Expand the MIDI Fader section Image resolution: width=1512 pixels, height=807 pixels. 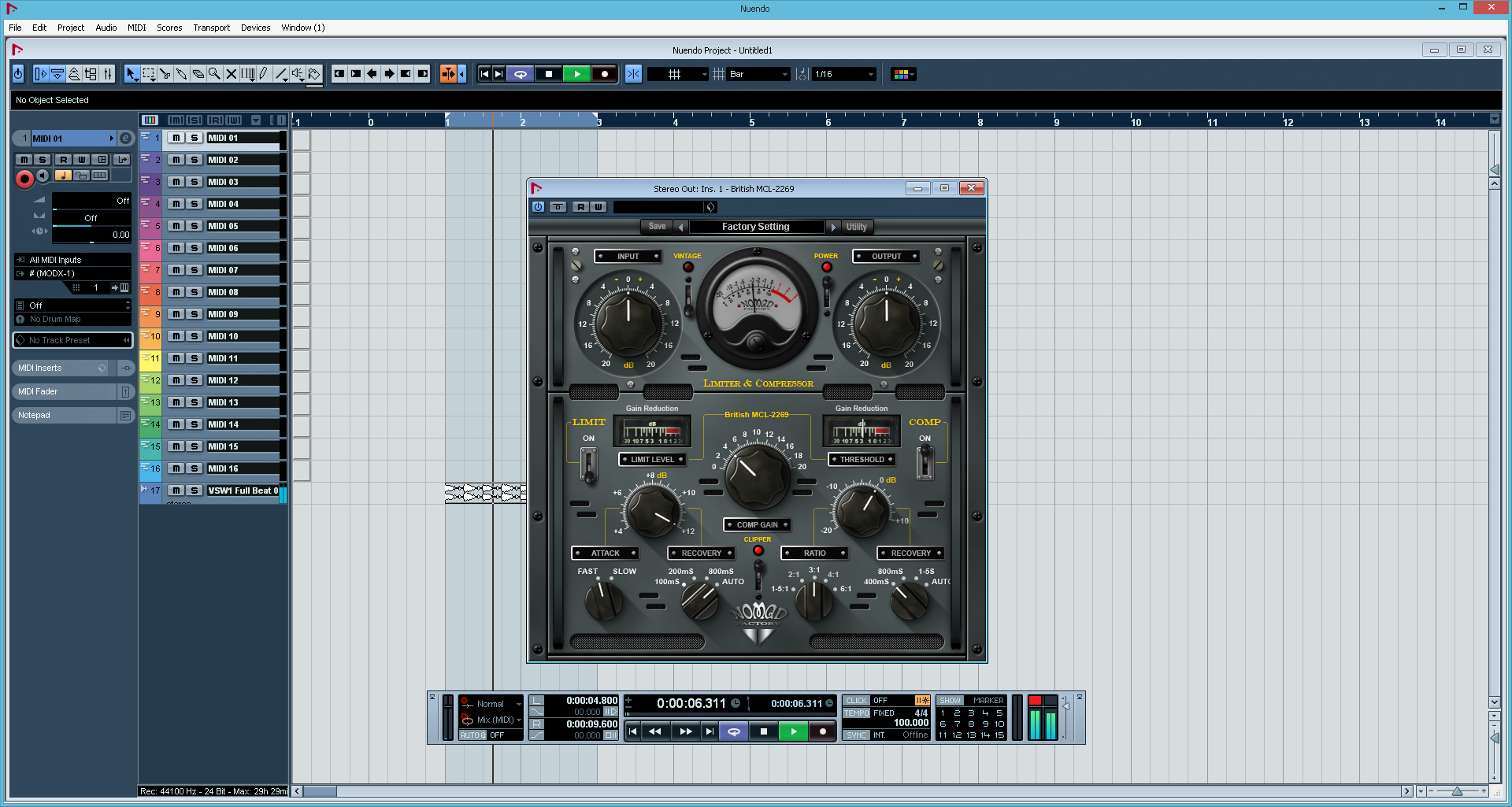coord(65,391)
